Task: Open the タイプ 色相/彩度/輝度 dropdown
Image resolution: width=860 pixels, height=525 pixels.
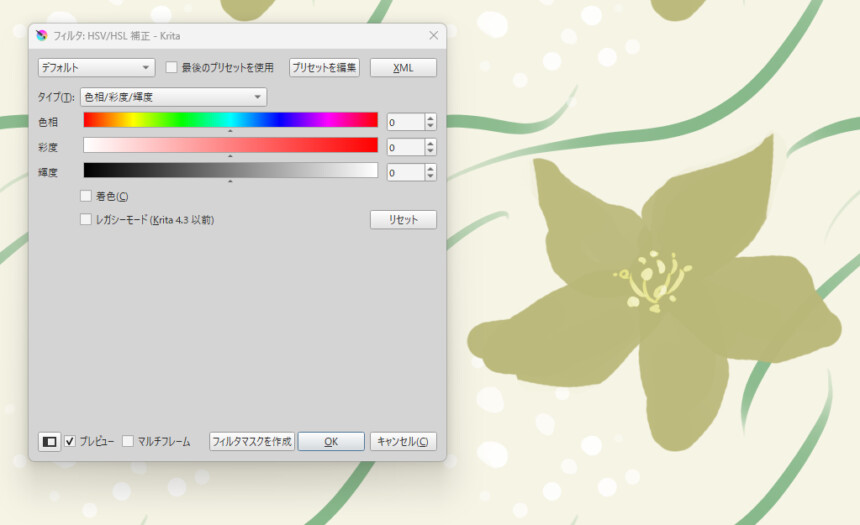Action: point(173,97)
